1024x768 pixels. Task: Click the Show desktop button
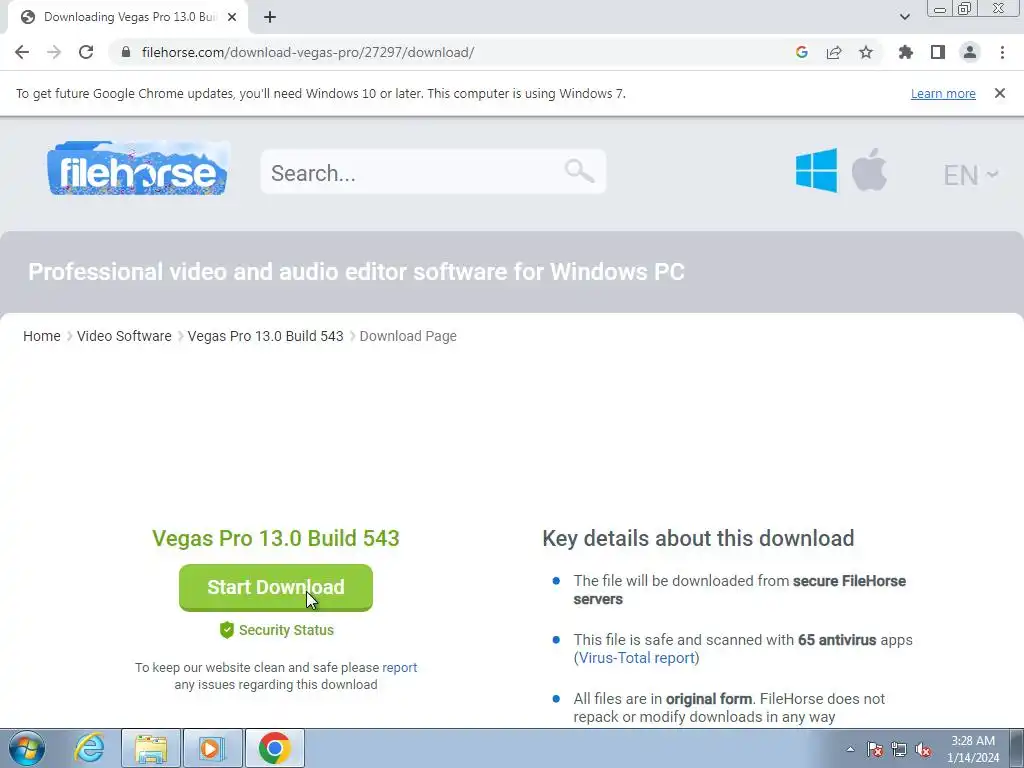(x=1017, y=748)
